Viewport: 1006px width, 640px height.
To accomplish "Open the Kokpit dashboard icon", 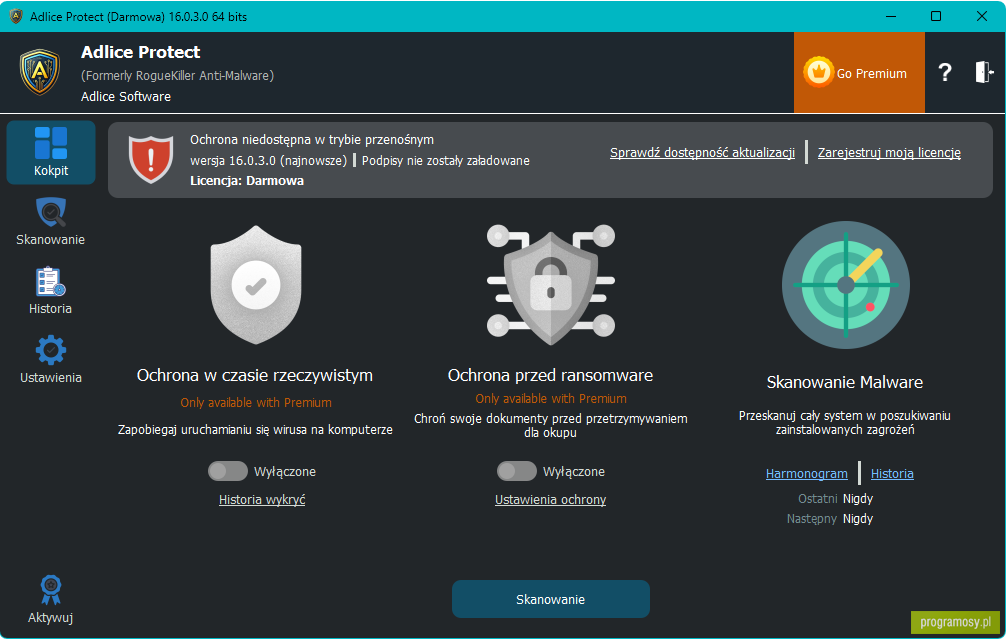I will [x=51, y=142].
